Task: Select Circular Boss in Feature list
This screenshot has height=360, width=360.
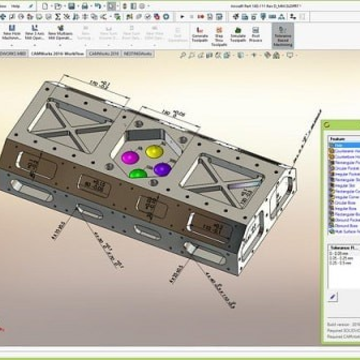Action: (344, 203)
